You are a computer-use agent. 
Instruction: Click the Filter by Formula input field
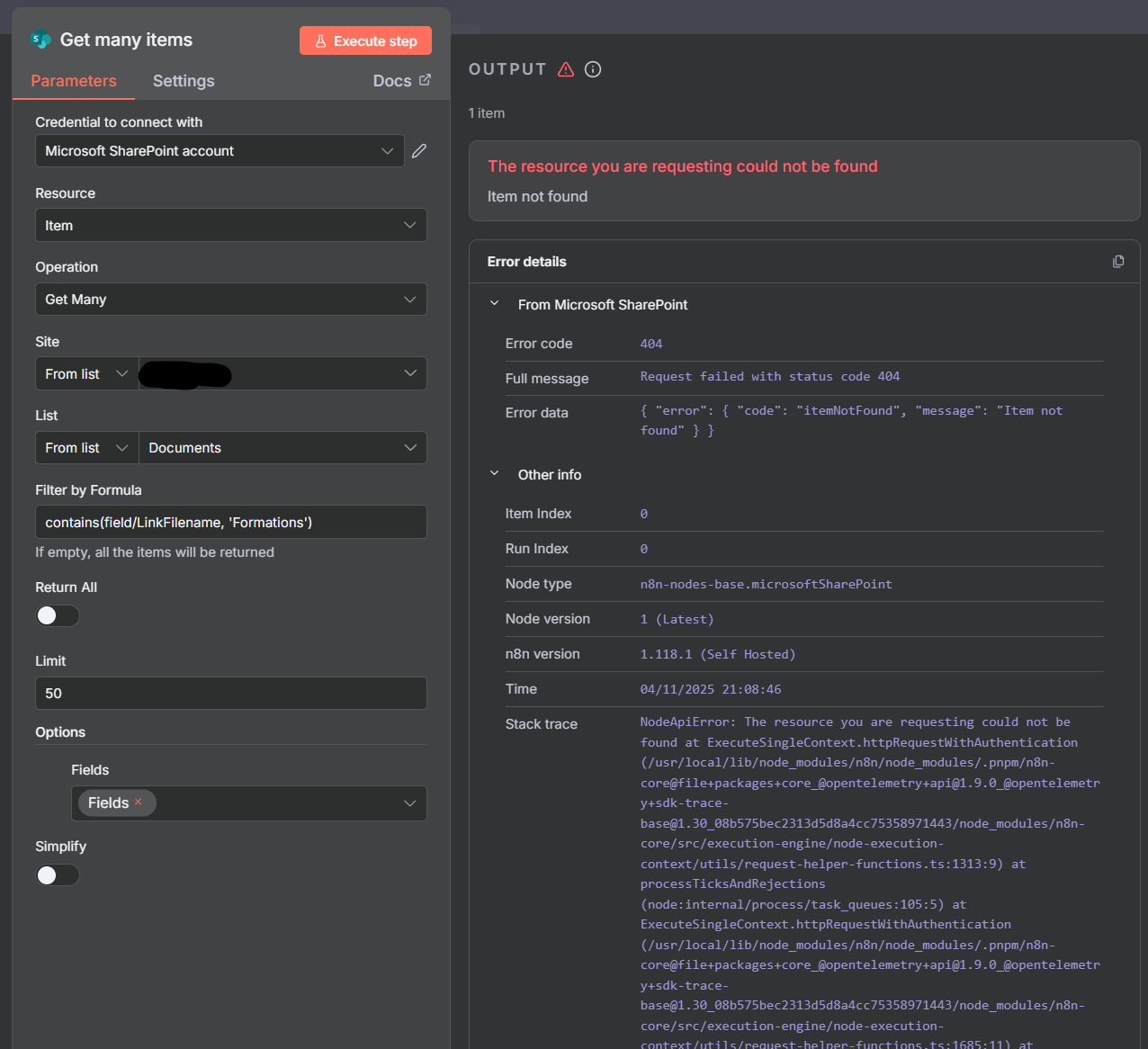click(230, 523)
